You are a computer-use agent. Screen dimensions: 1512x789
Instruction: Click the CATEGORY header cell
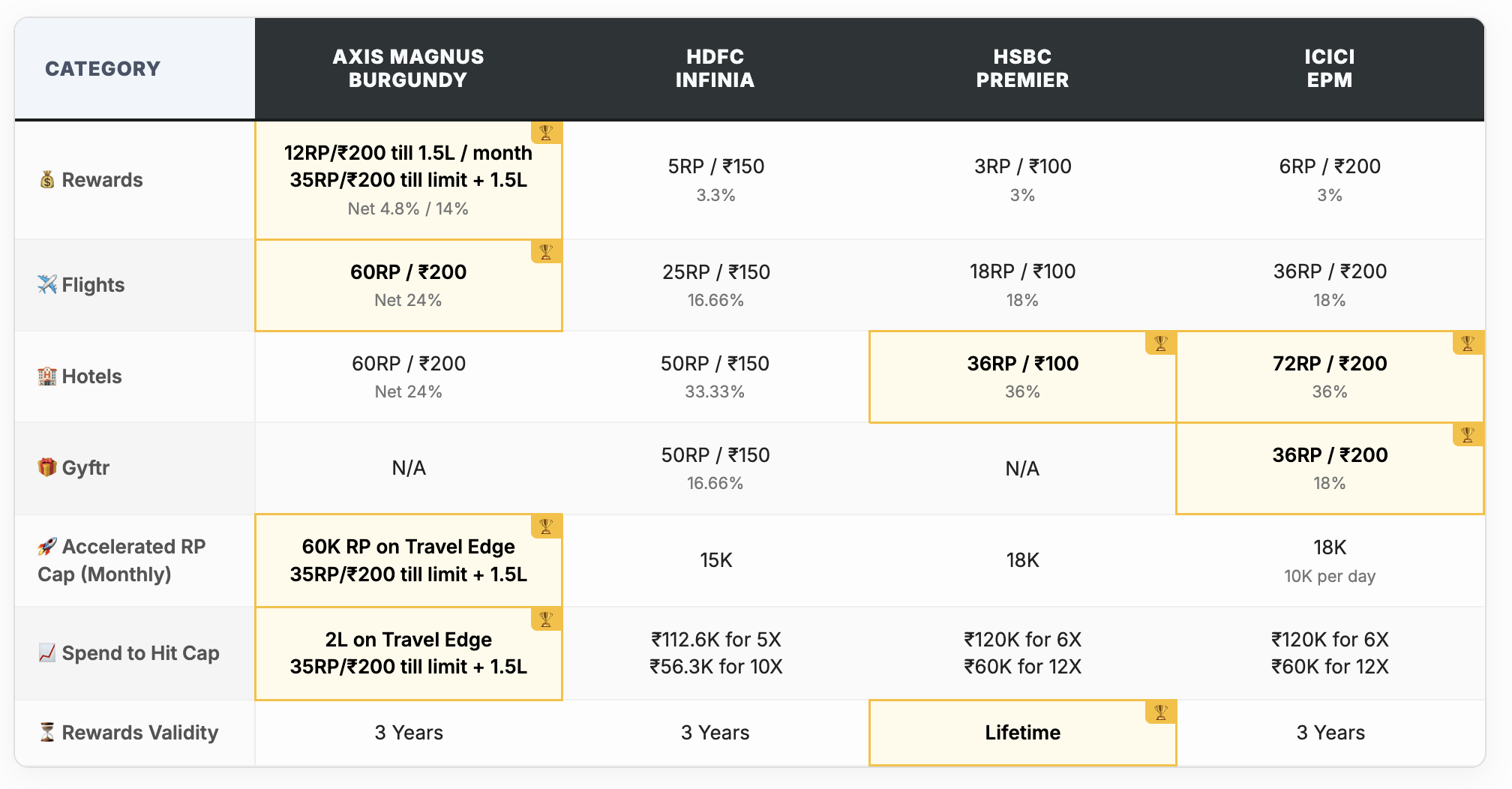pos(103,69)
